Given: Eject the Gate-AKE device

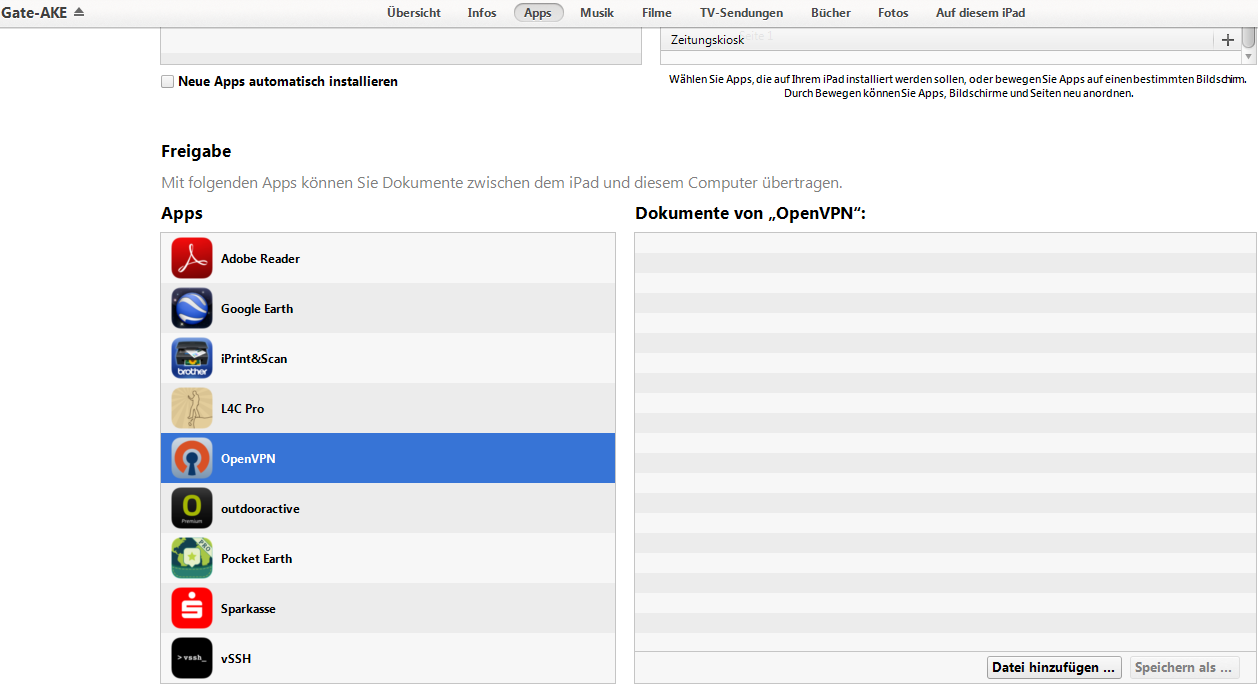Looking at the screenshot, I should 79,12.
